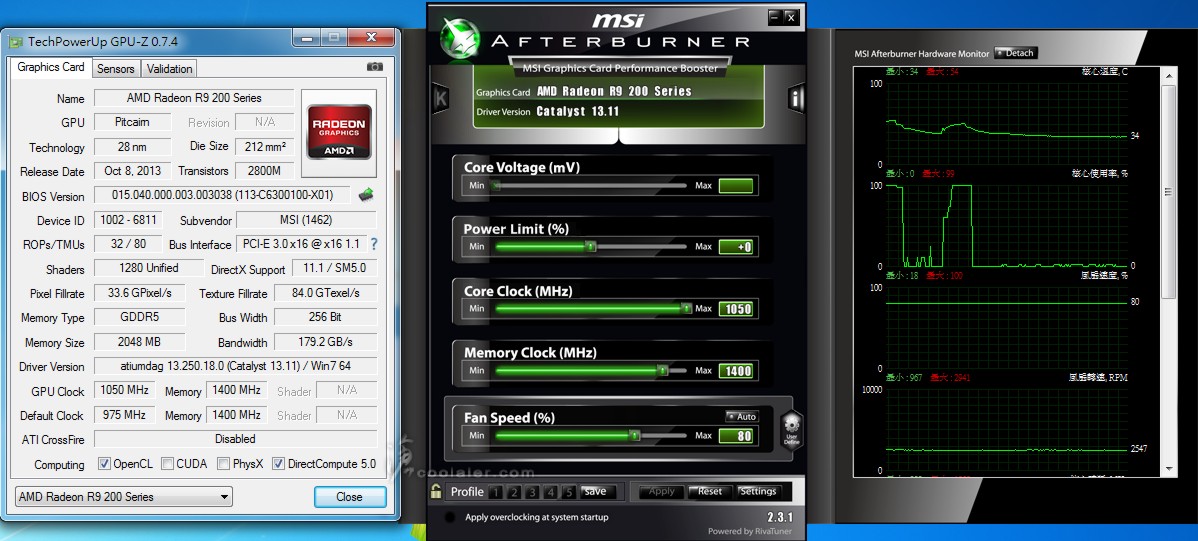Click the BIOS save chip icon in GPU-Z
Viewport: 1198px width, 541px height.
pos(366,195)
